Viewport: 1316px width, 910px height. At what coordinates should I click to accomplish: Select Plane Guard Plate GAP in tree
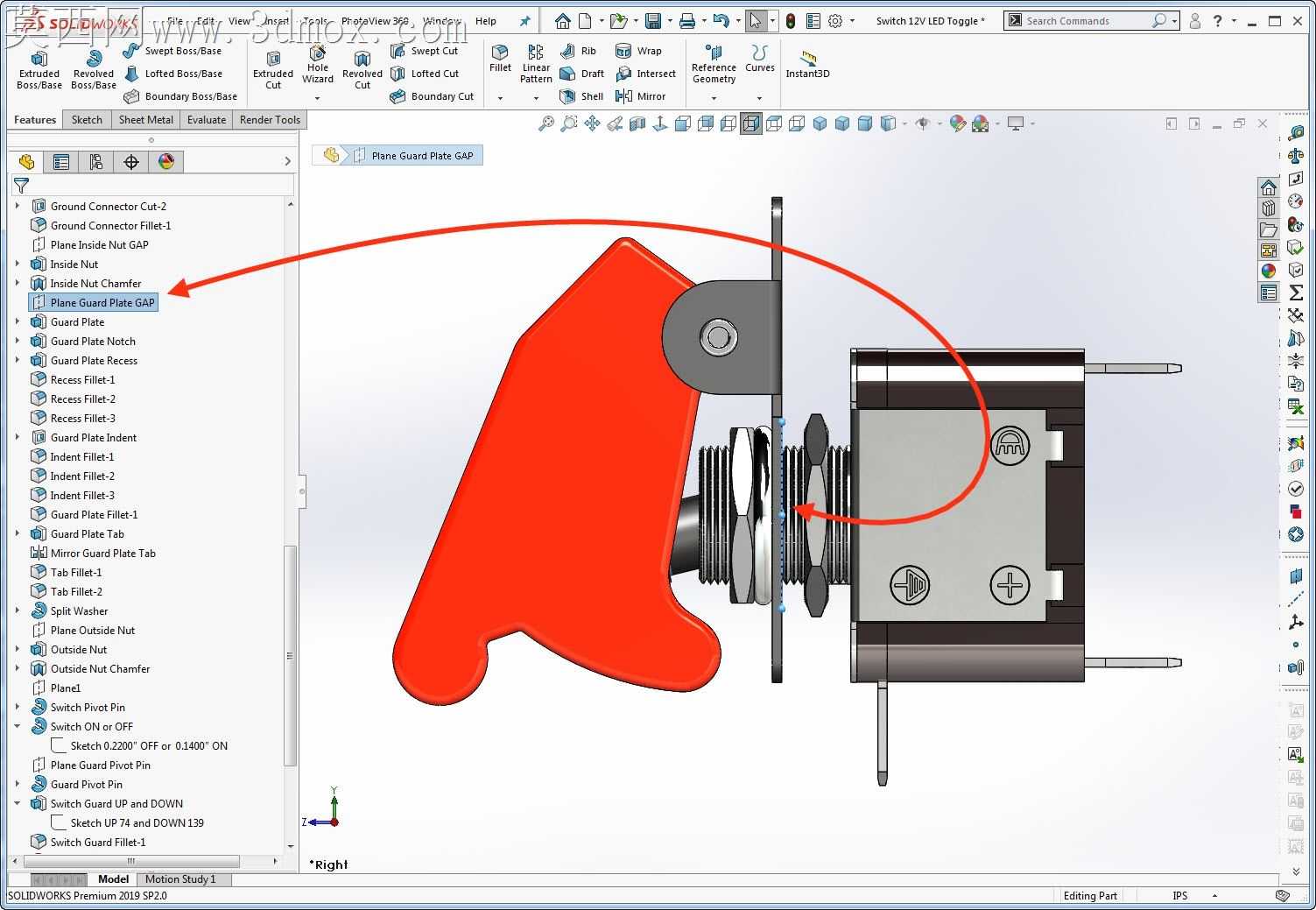click(94, 303)
